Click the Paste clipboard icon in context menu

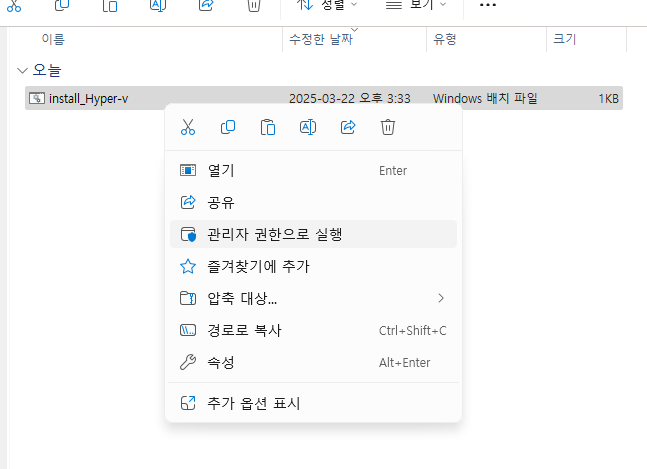pyautogui.click(x=268, y=127)
